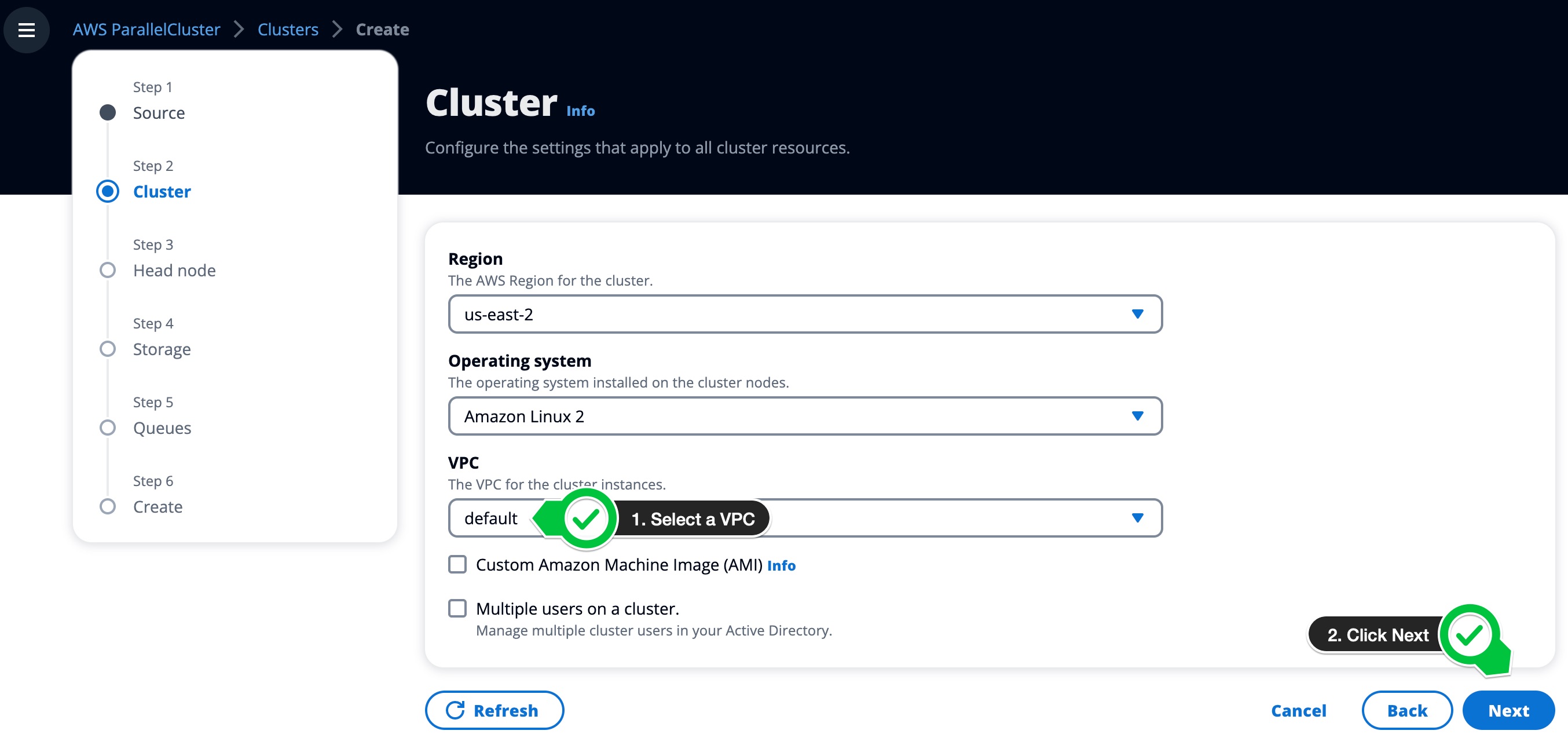Click the Step 5 Queues circle icon
The width and height of the screenshot is (1568, 745).
click(108, 428)
